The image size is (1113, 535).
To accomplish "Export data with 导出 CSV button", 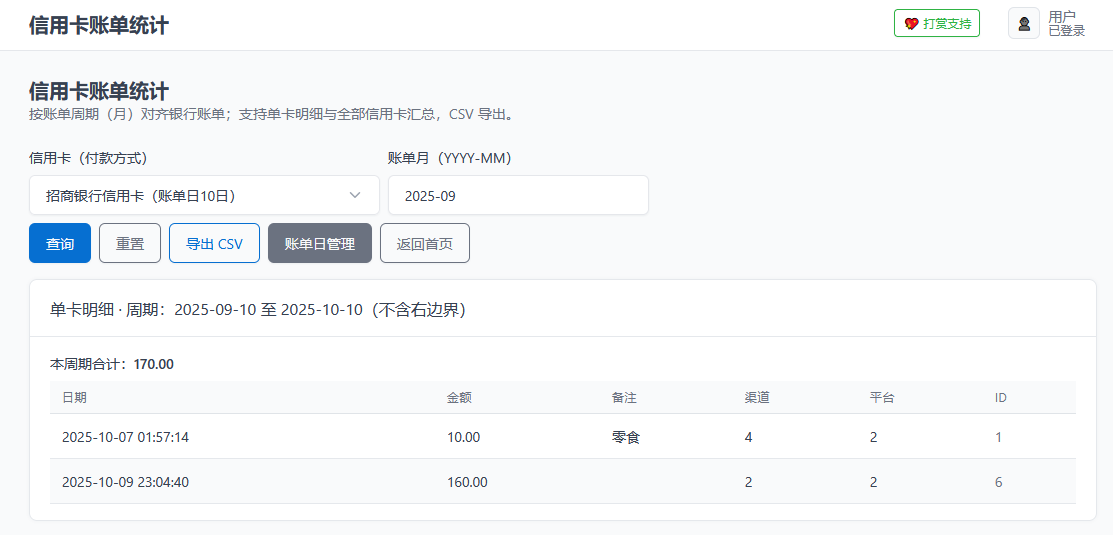I will pos(214,243).
